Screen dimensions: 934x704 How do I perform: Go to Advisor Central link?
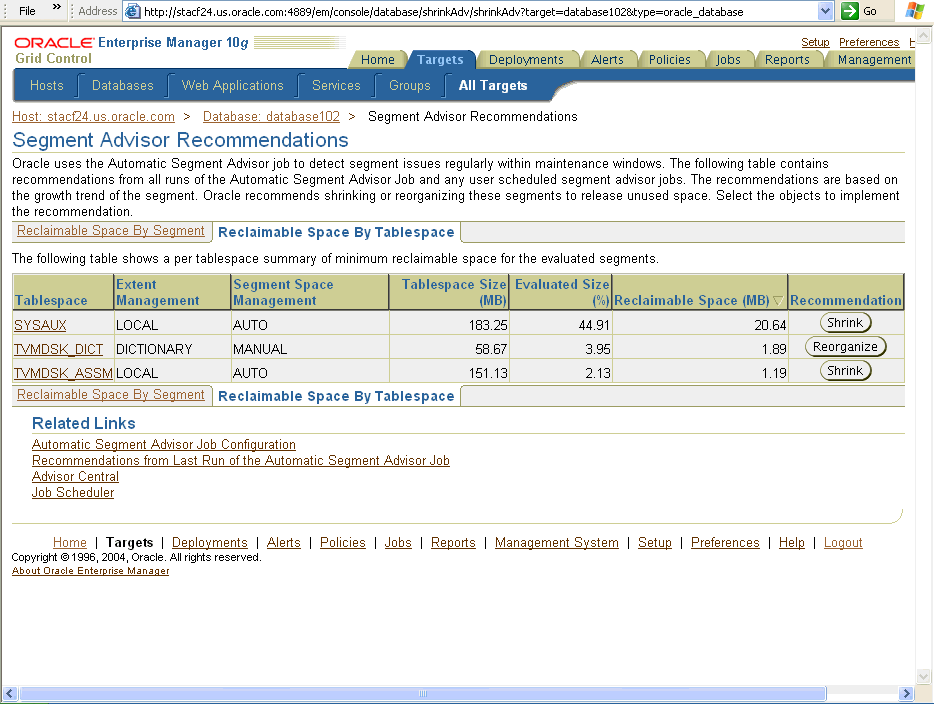click(75, 477)
